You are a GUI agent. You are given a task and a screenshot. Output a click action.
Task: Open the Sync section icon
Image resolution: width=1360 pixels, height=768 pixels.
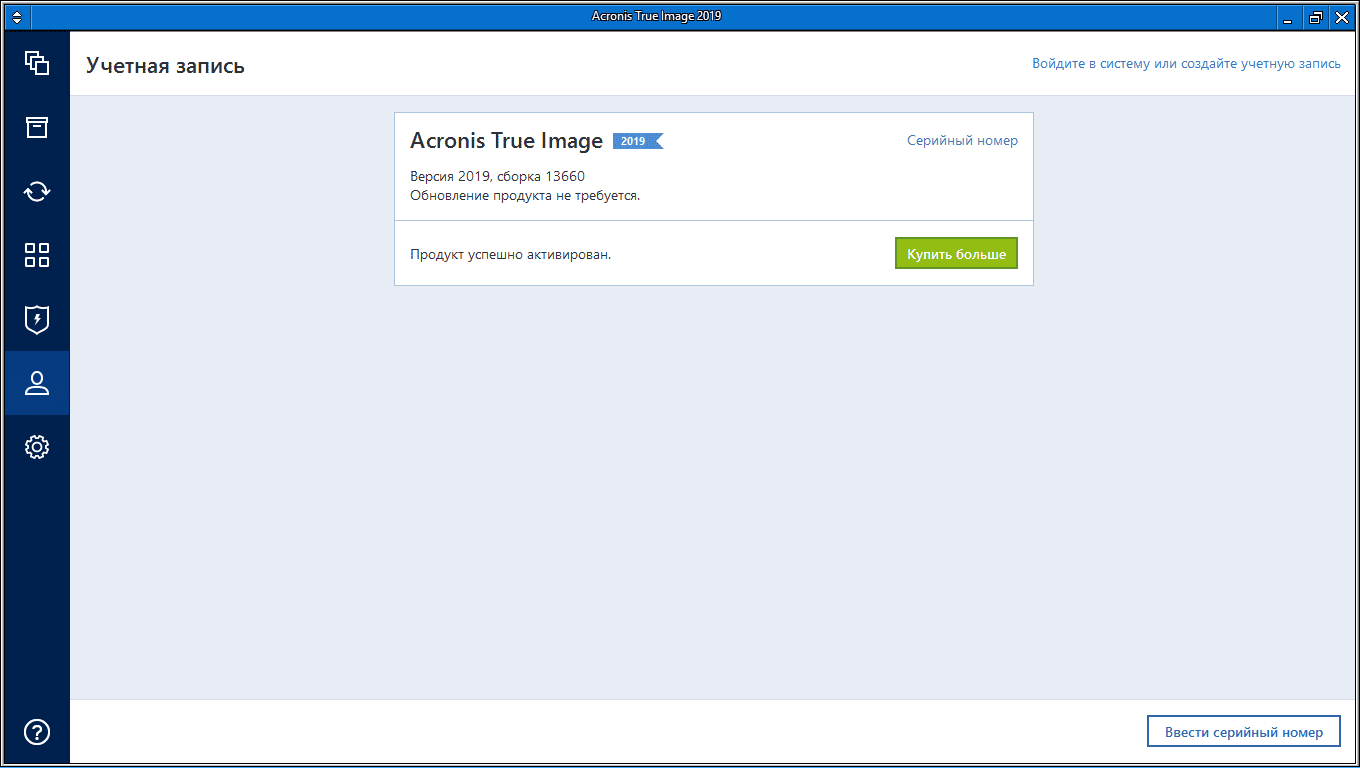pos(37,191)
